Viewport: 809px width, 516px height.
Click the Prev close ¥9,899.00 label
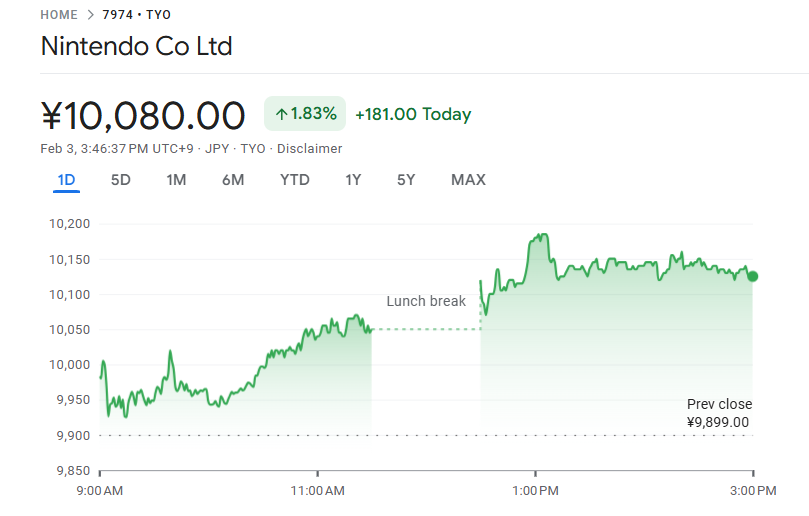coord(719,413)
